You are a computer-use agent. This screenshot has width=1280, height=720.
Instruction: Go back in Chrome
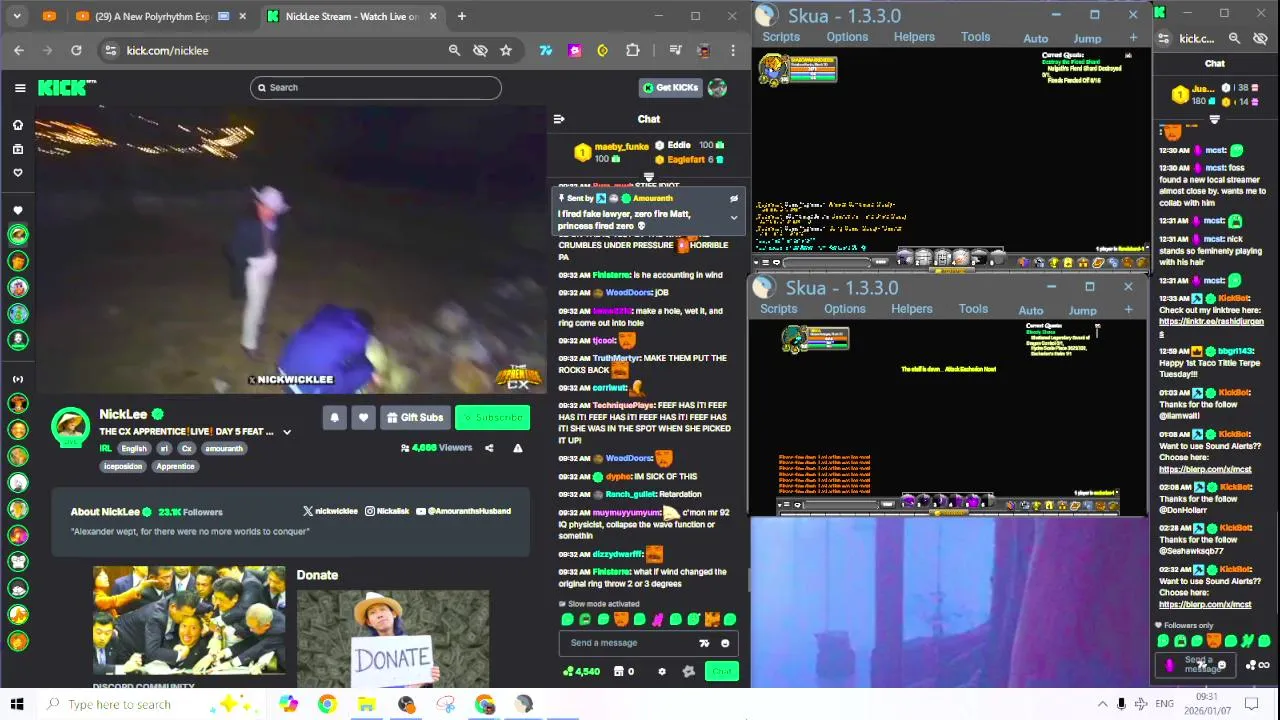pyautogui.click(x=19, y=50)
